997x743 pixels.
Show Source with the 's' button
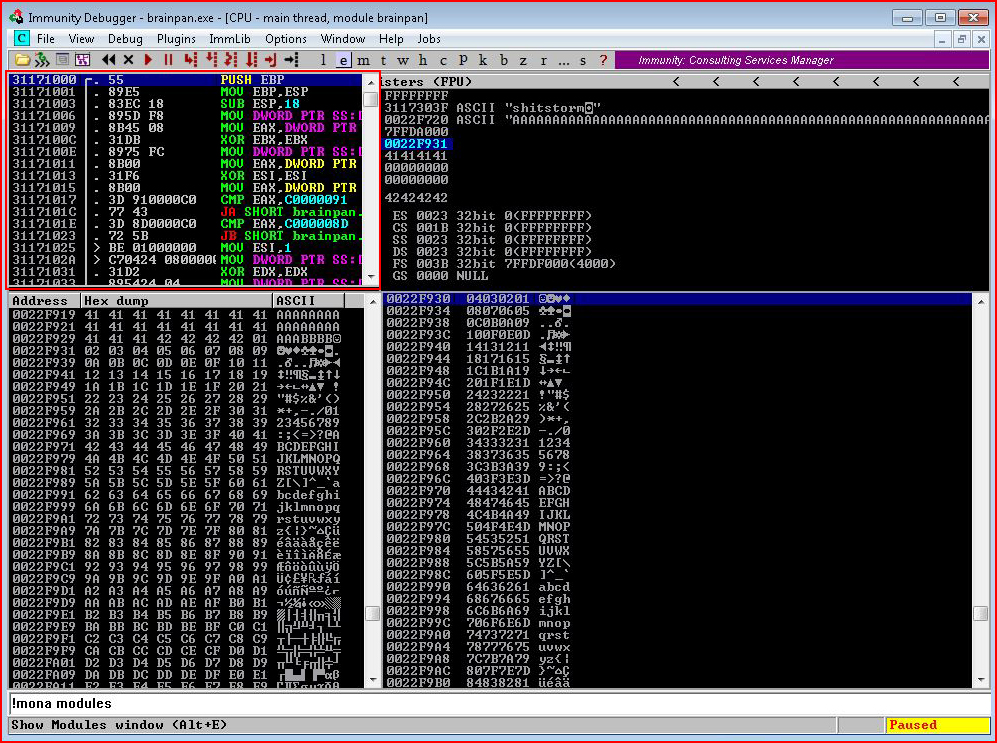[583, 60]
